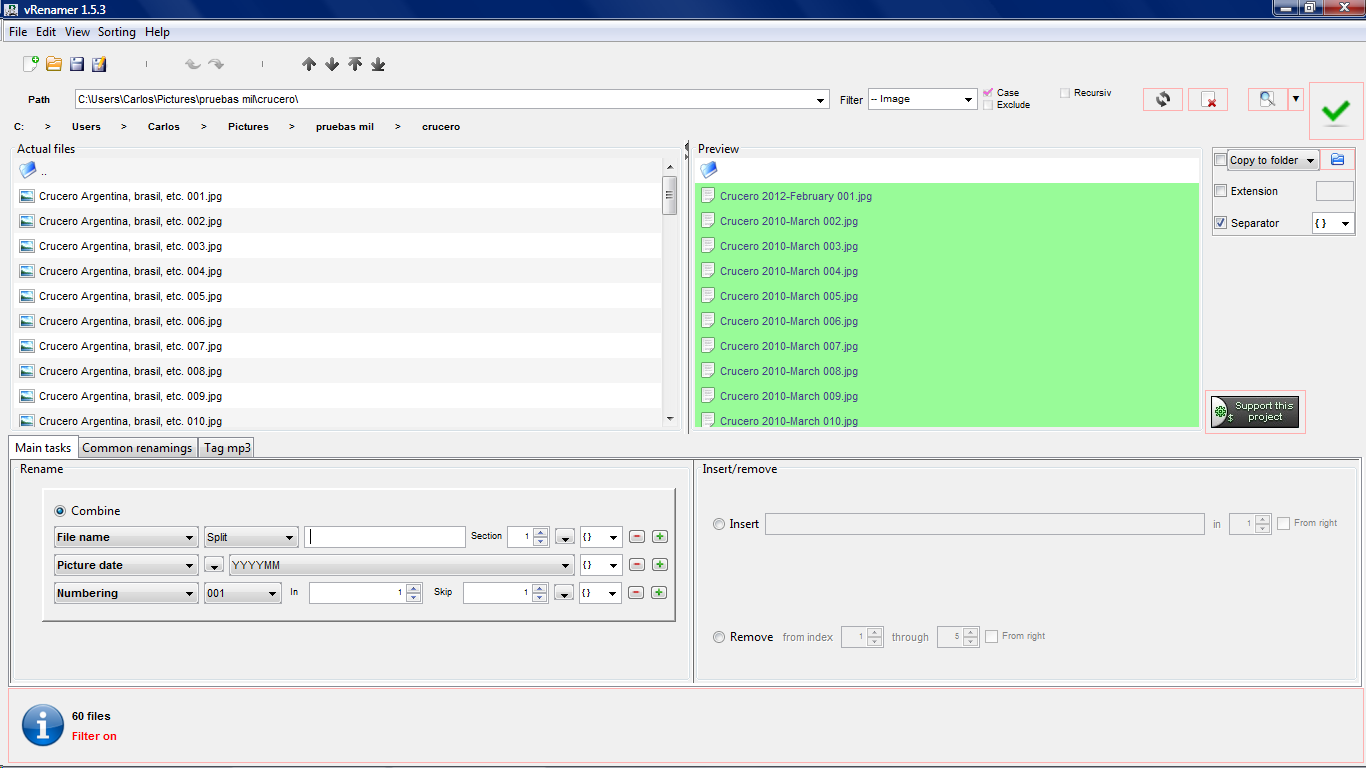Screen dimensions: 1366x768
Task: Click the new file icon in toolbar
Action: pyautogui.click(x=31, y=64)
